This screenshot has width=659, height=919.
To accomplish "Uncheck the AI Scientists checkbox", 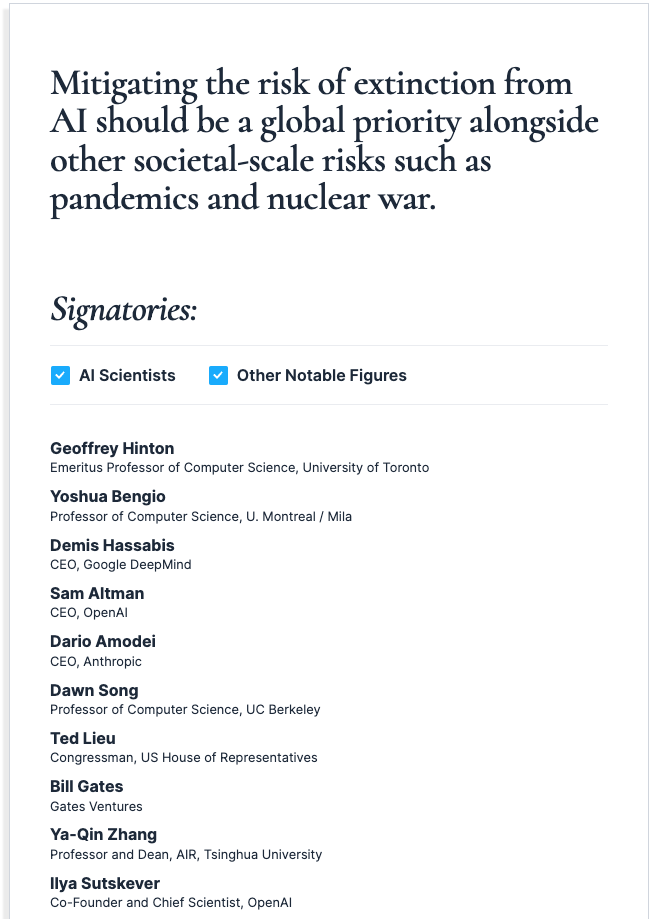I will tap(61, 376).
